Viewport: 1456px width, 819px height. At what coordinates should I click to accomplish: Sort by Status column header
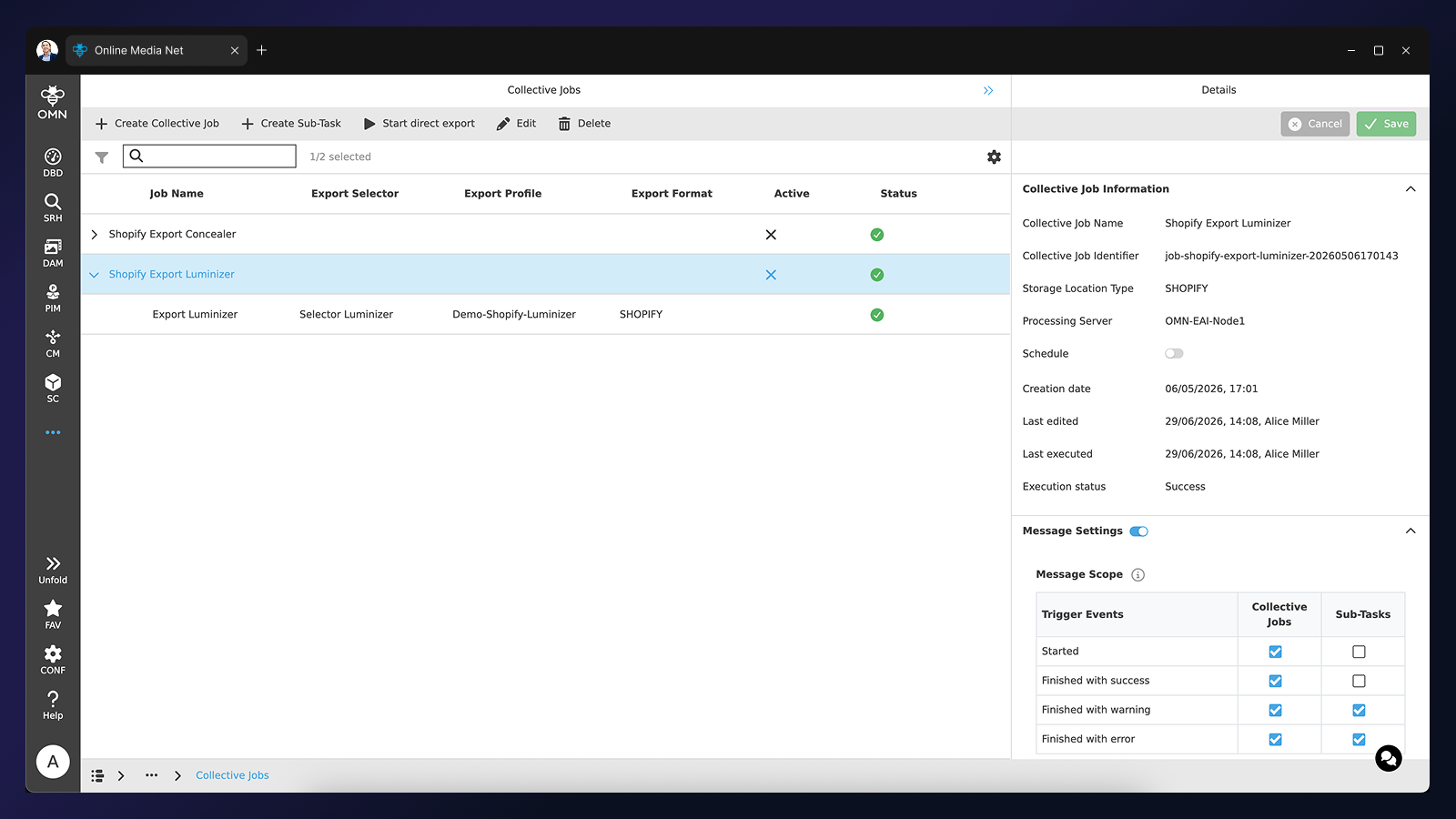coord(898,194)
